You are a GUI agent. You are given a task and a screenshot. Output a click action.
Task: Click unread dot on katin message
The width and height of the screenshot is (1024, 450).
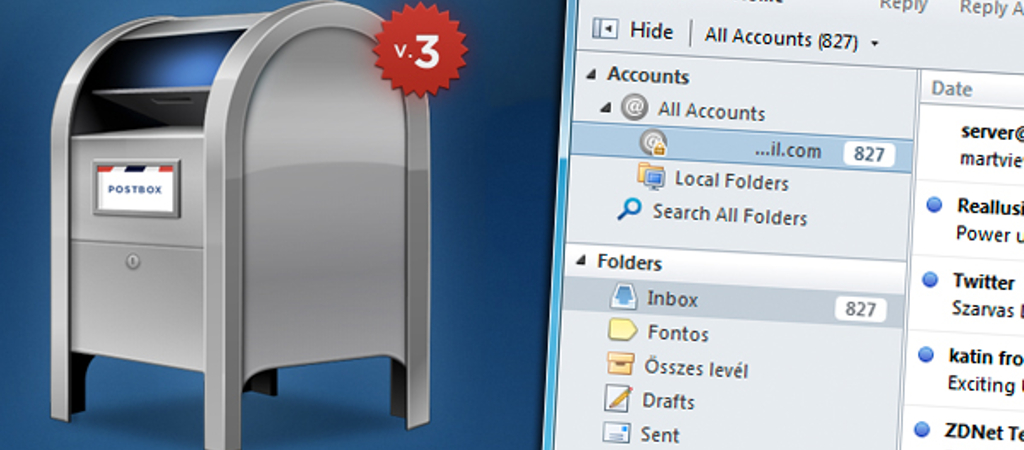pos(925,355)
